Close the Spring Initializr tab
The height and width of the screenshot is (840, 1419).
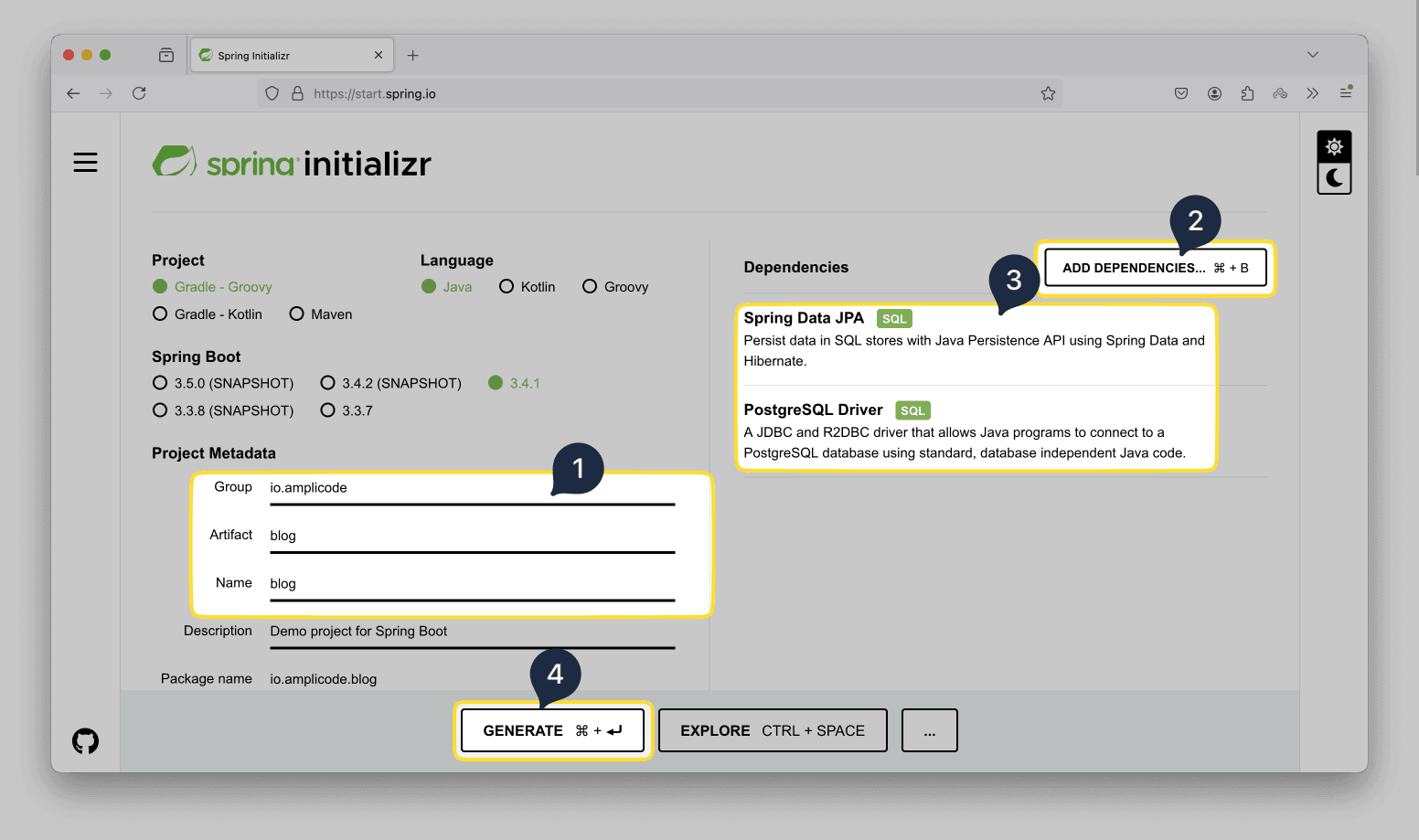[379, 55]
